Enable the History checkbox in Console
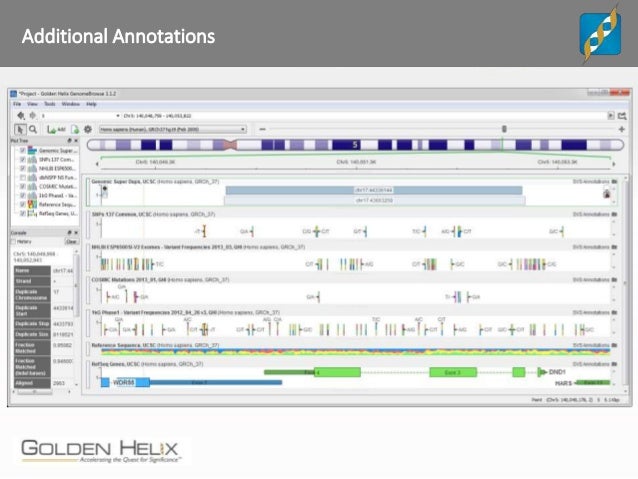The image size is (638, 479). [13, 242]
